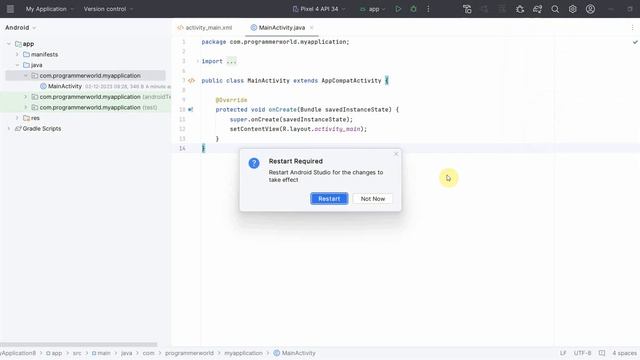Expand Gradle Scripts node
The height and width of the screenshot is (360, 640).
(9, 129)
